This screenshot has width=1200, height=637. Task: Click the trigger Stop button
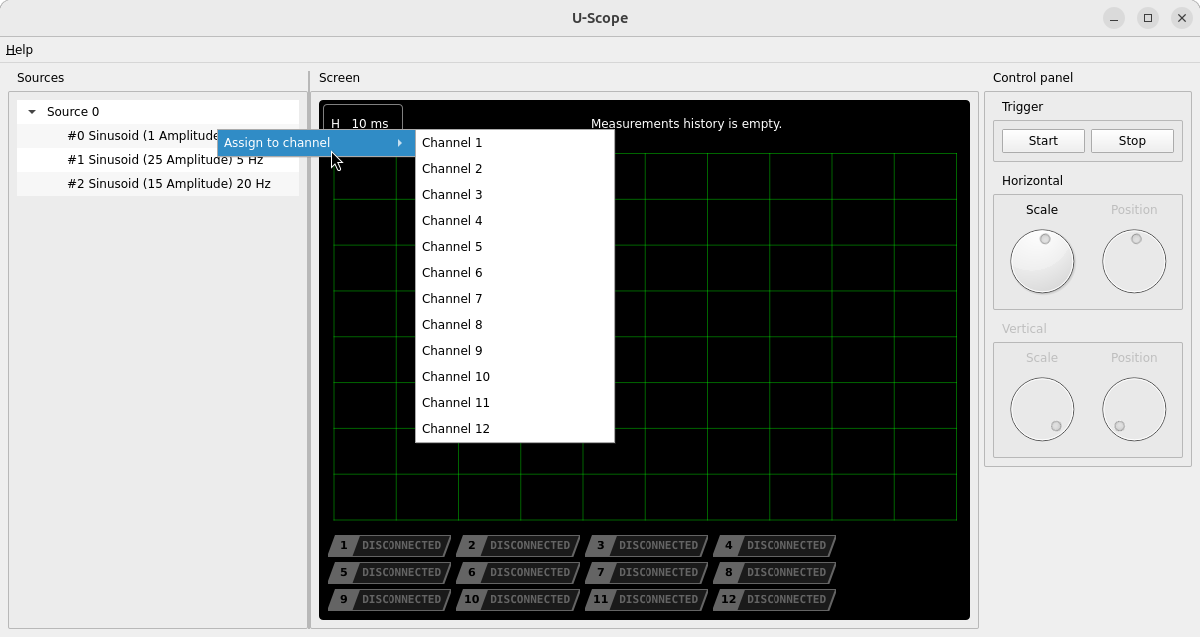tap(1132, 141)
